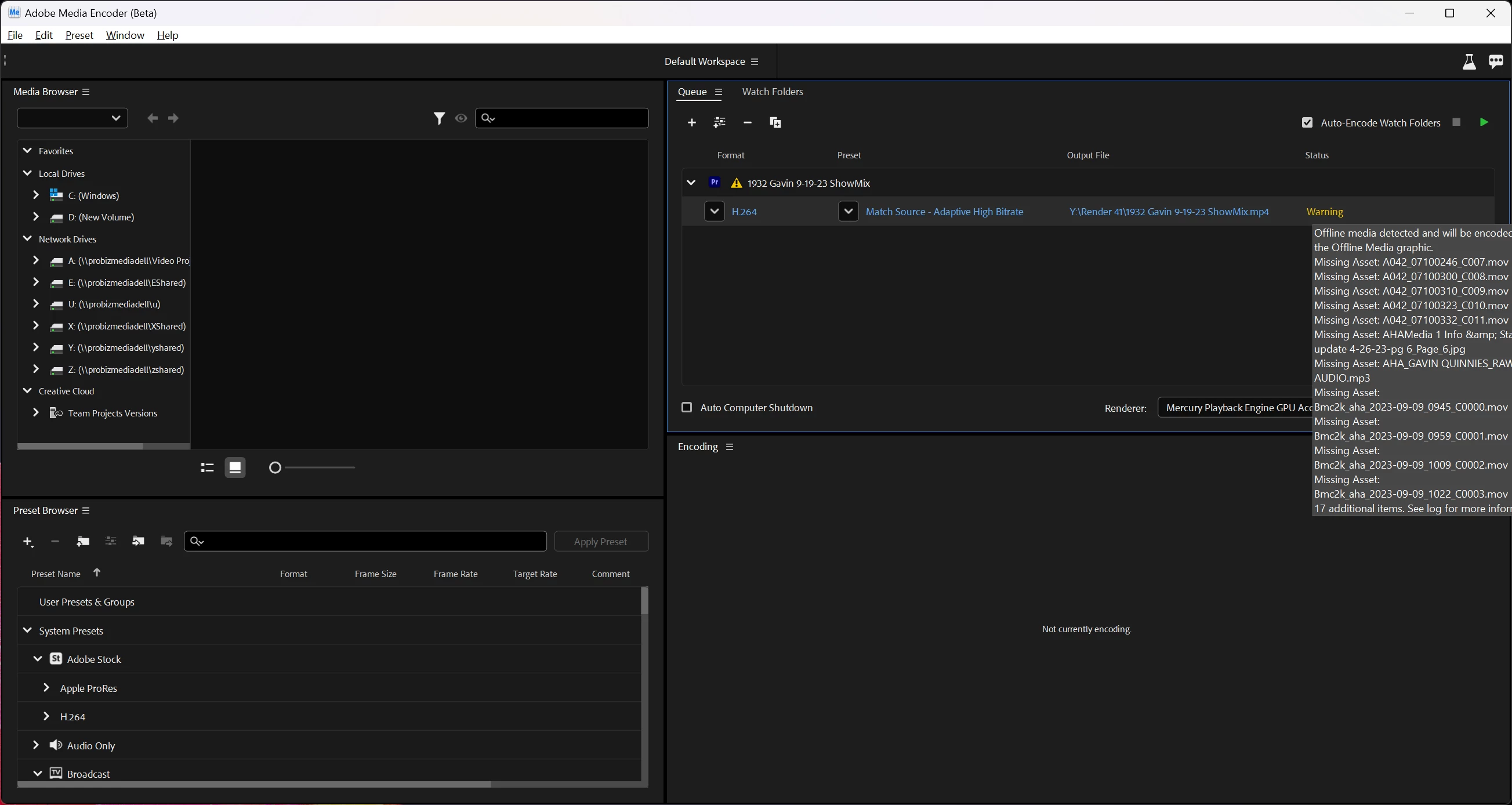1512x805 pixels.
Task: Expand the C: (Windows) drive
Action: coord(36,195)
